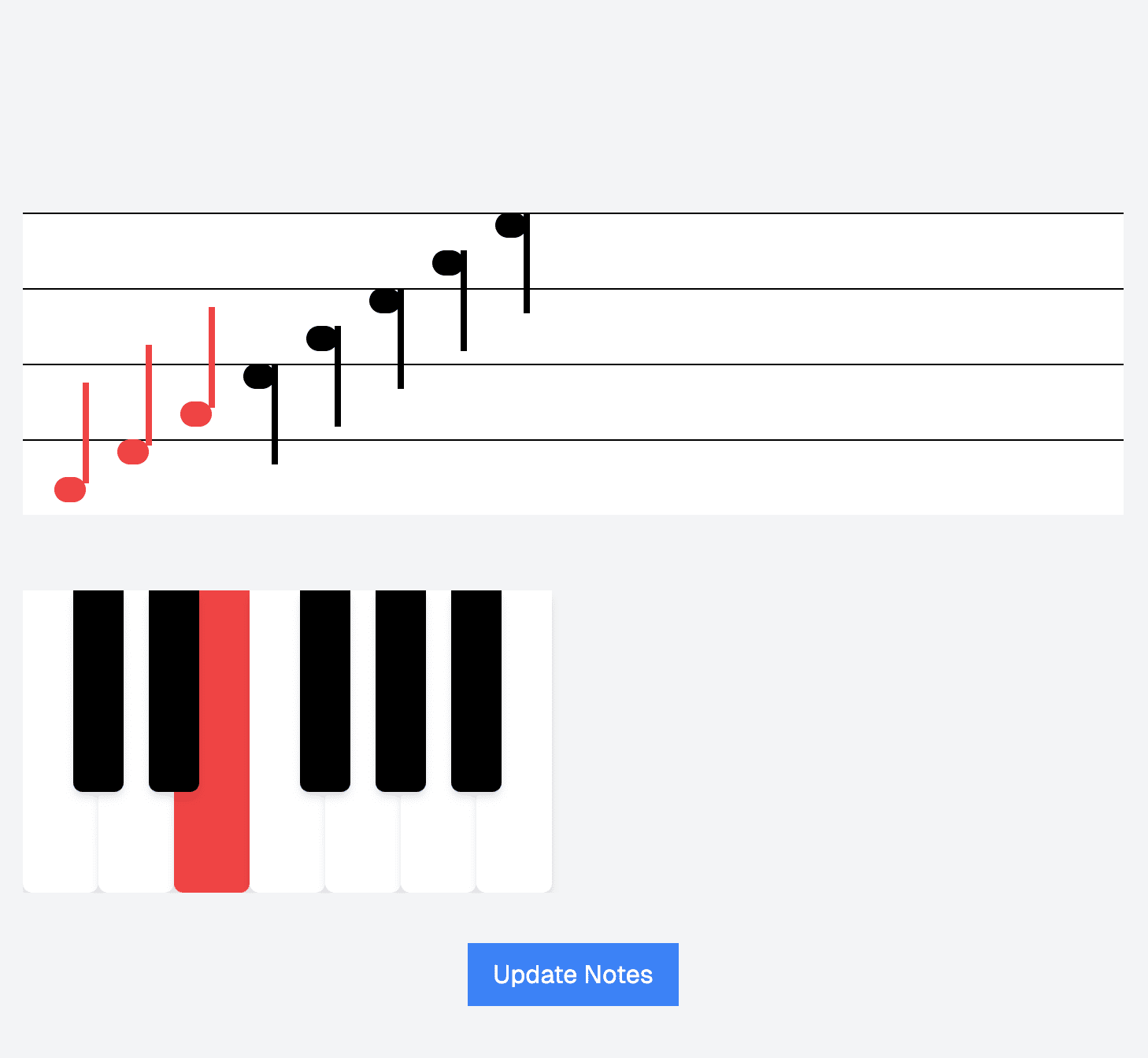Play the sixth white piano key

pos(439,842)
